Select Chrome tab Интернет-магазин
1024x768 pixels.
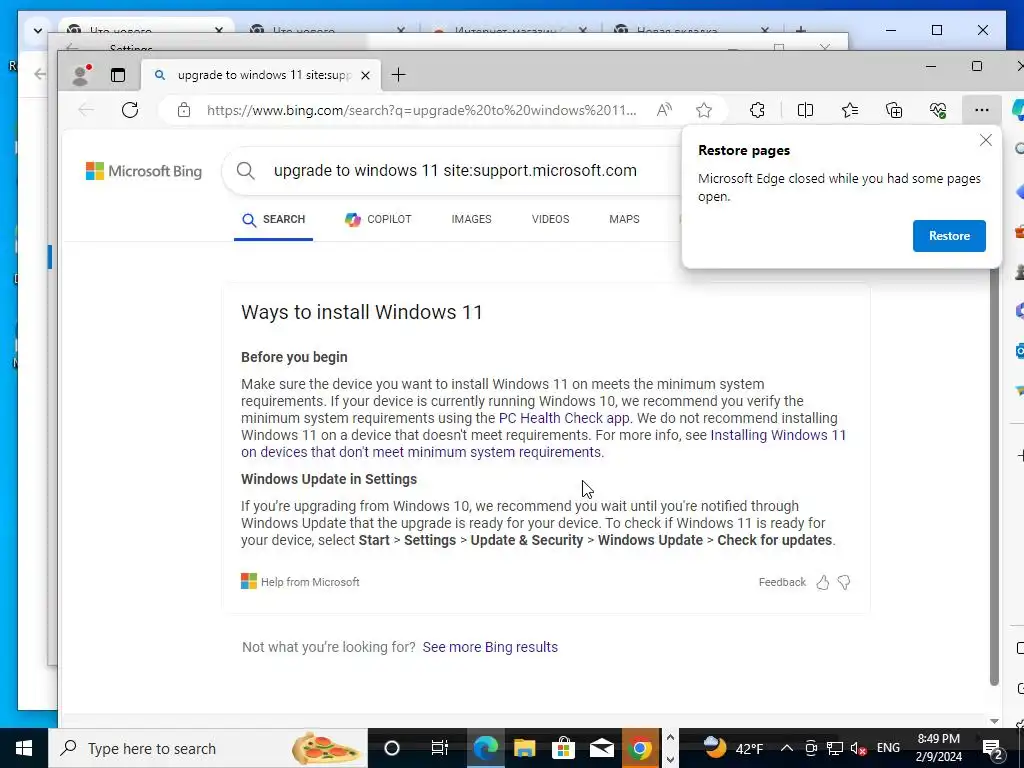pos(509,31)
